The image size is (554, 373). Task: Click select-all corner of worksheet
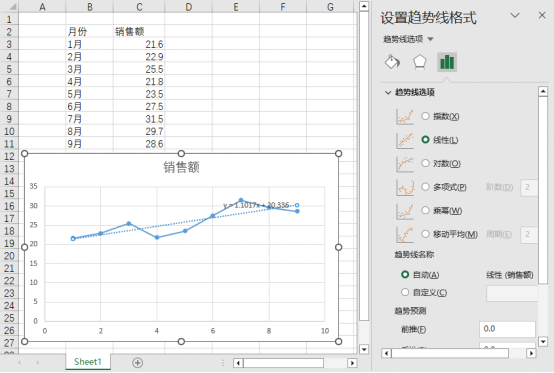pos(9,7)
